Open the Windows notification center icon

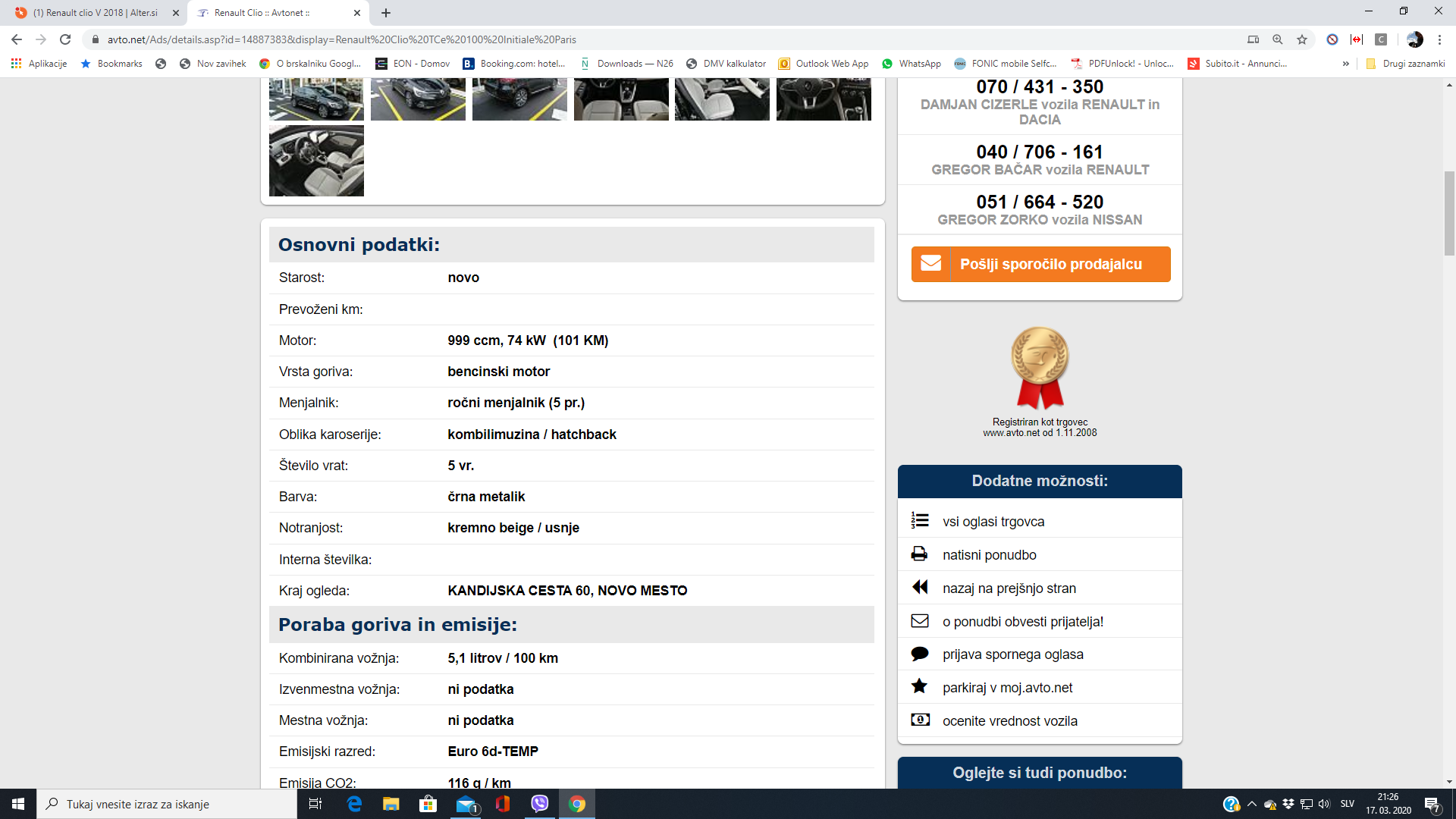click(1432, 804)
